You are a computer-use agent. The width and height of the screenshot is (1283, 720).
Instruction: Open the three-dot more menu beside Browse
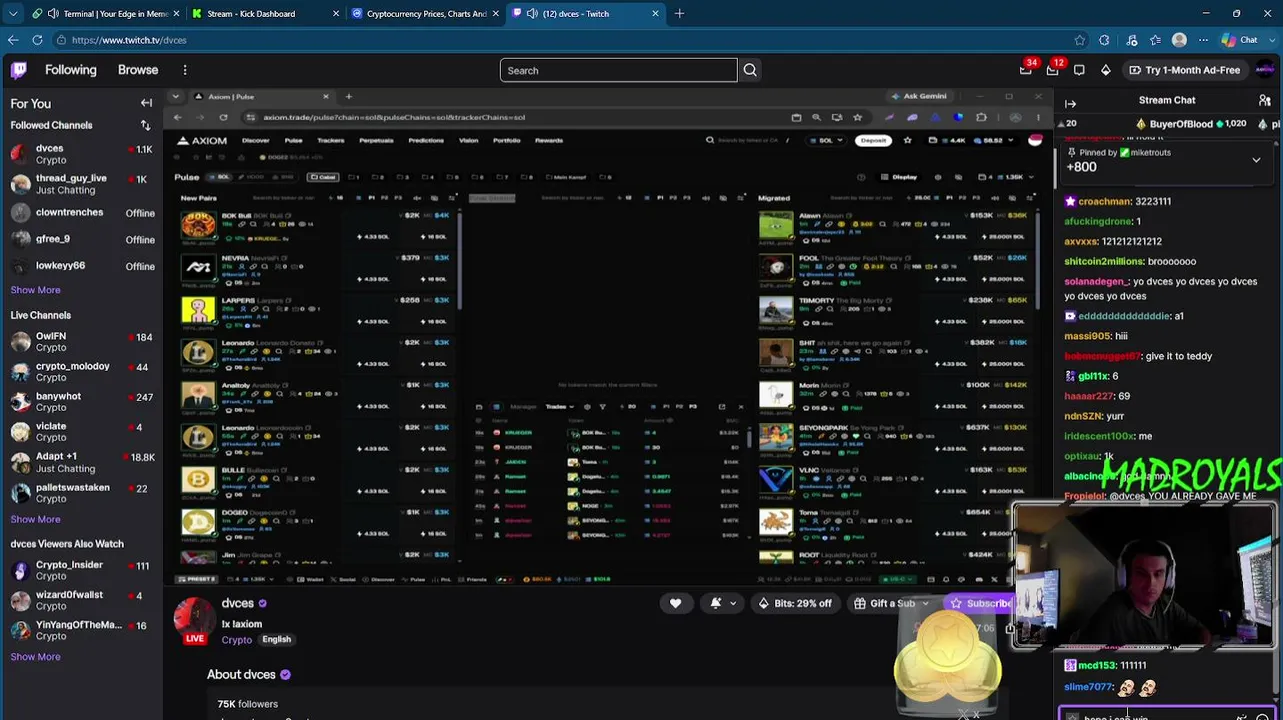185,70
